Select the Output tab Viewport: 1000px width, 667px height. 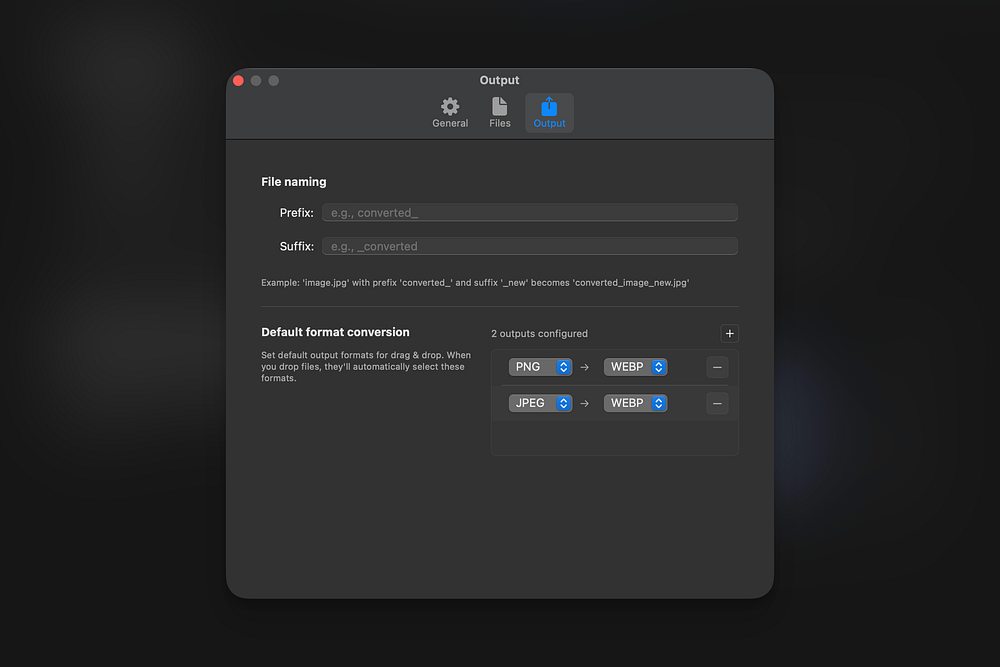coord(549,113)
